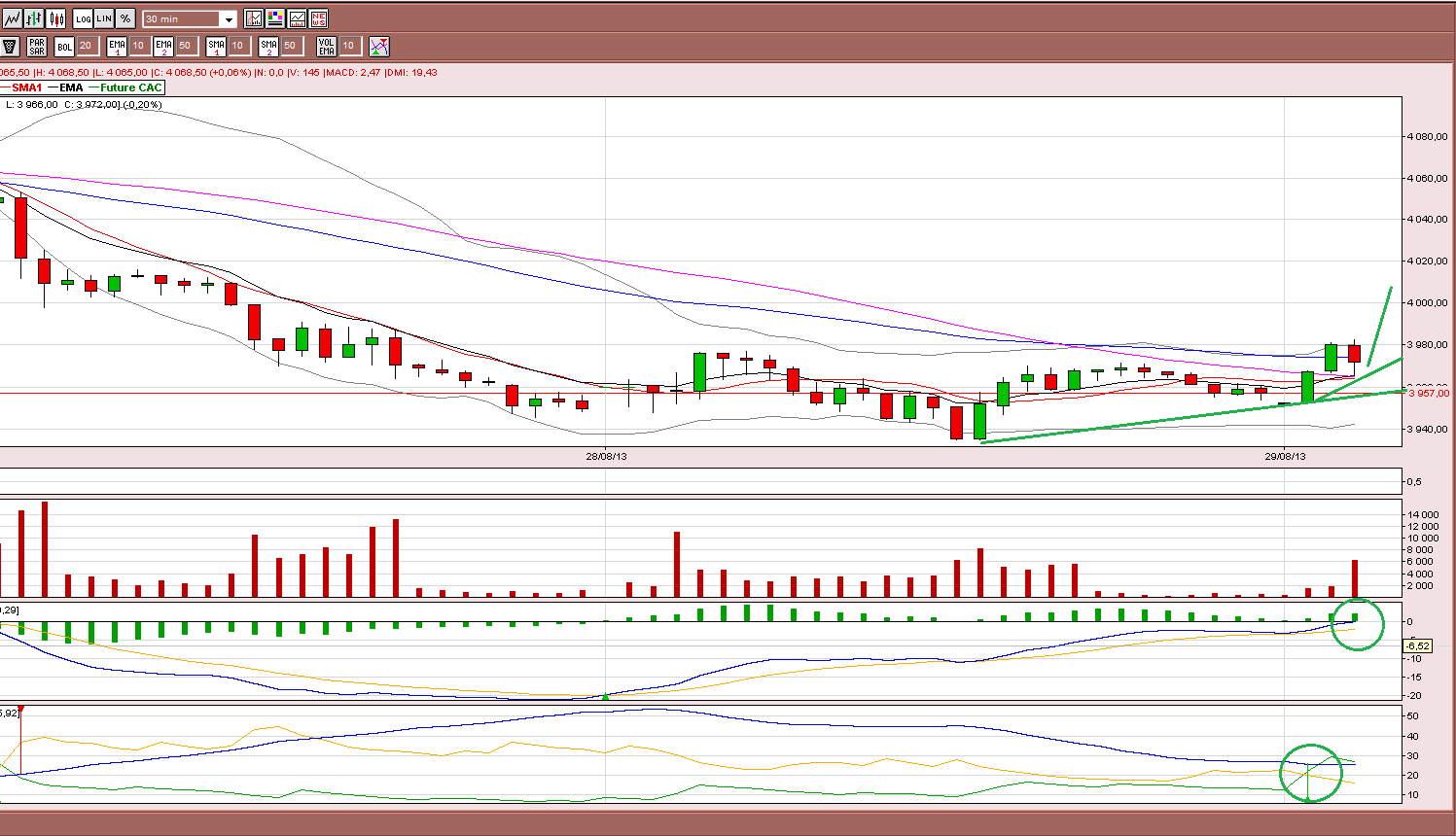This screenshot has width=1456, height=836.
Task: Open the 30 min timeframe dropdown
Action: pyautogui.click(x=190, y=18)
